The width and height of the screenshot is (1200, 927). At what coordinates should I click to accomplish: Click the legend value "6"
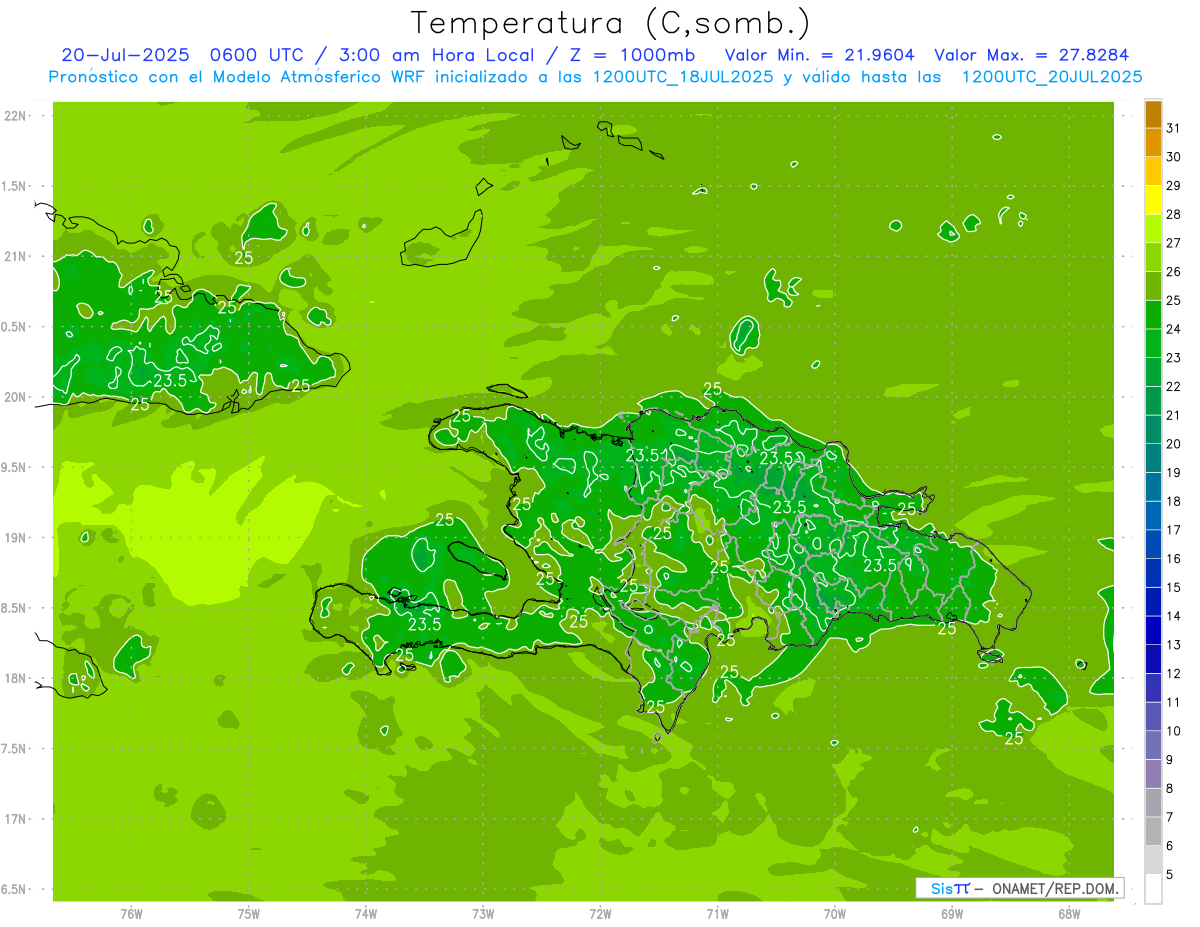[x=1169, y=846]
